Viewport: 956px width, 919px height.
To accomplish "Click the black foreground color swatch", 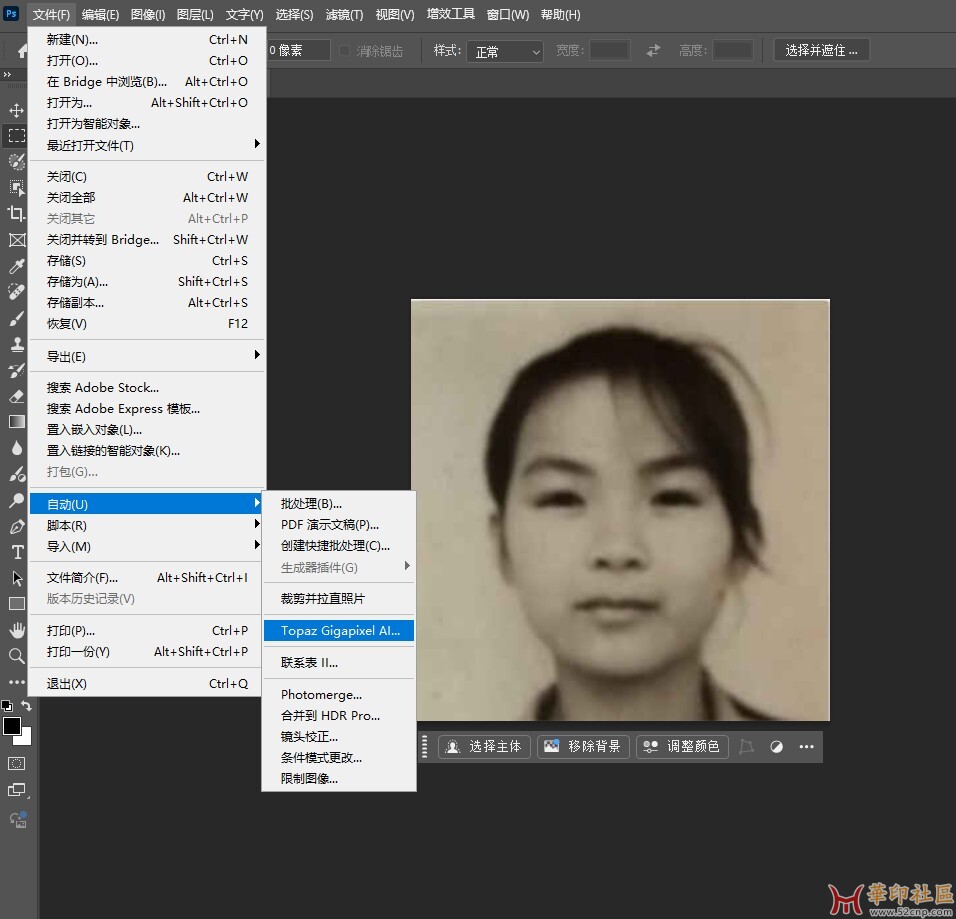I will click(11, 726).
